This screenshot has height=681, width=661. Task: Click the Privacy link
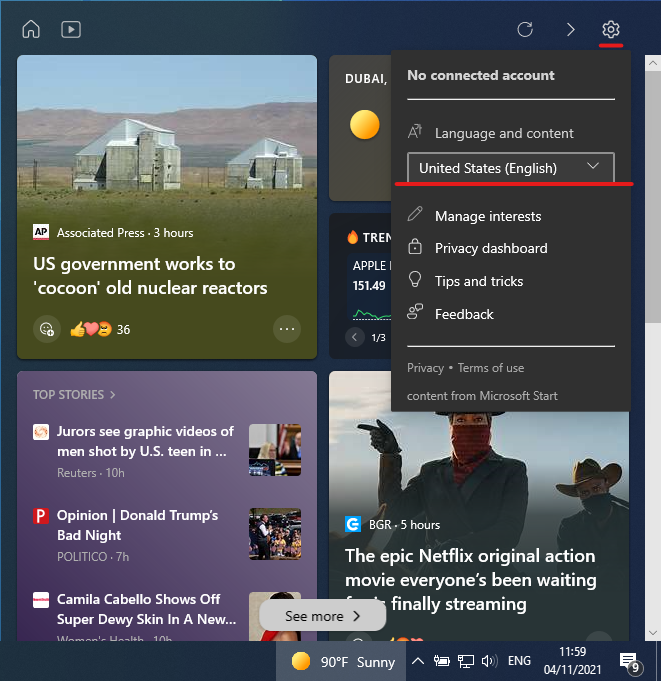pos(425,368)
